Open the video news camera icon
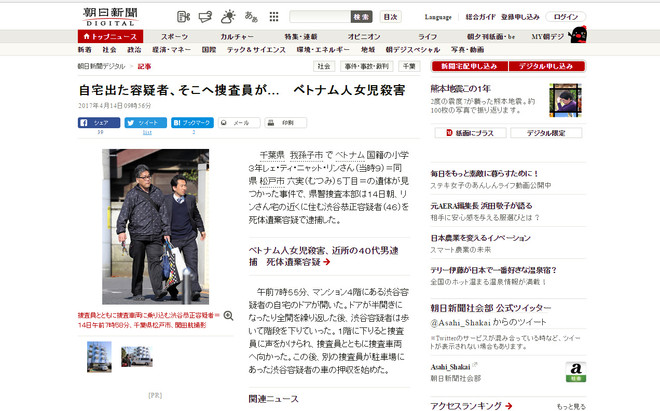Viewport: 660px width, 411px height. (183, 17)
